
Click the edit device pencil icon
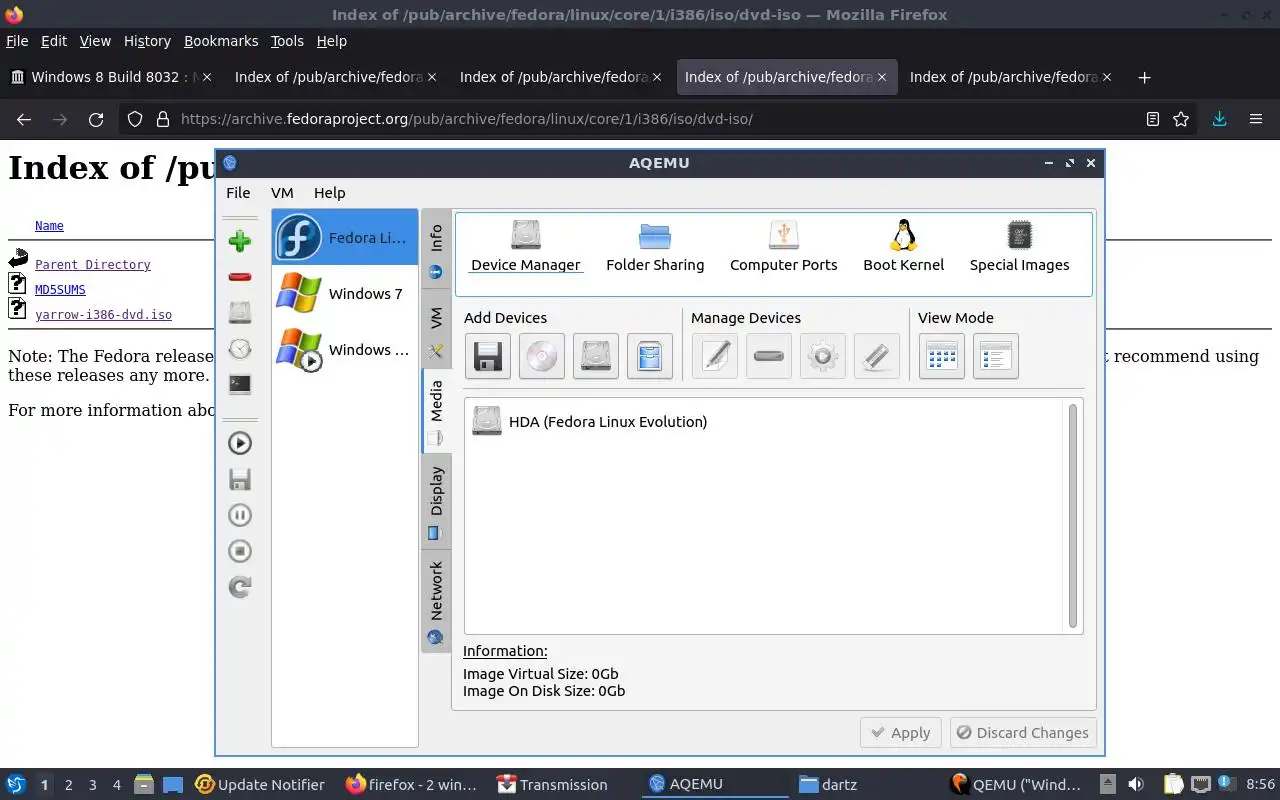tap(715, 356)
